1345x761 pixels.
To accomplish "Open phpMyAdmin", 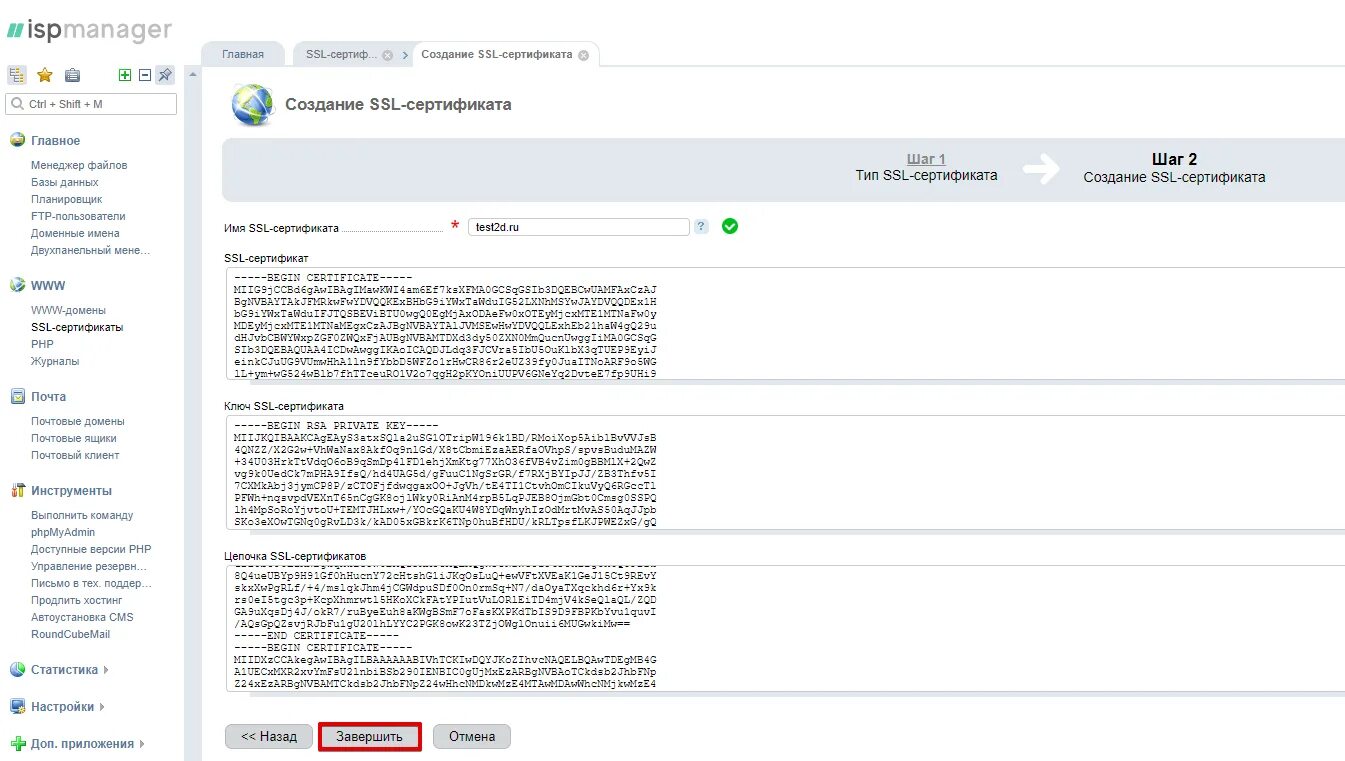I will tap(63, 532).
